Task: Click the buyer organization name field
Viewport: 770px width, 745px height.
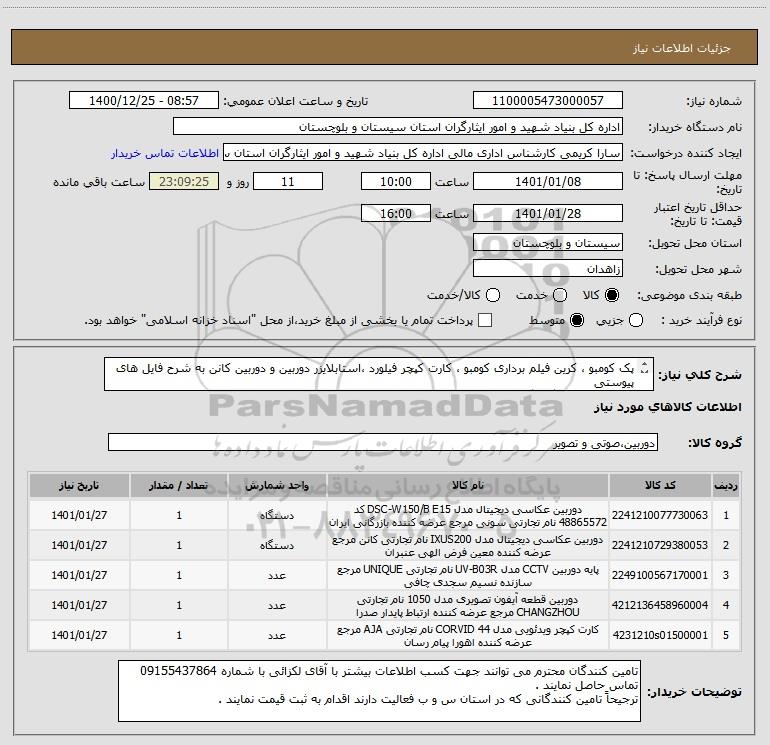Action: coord(398,127)
